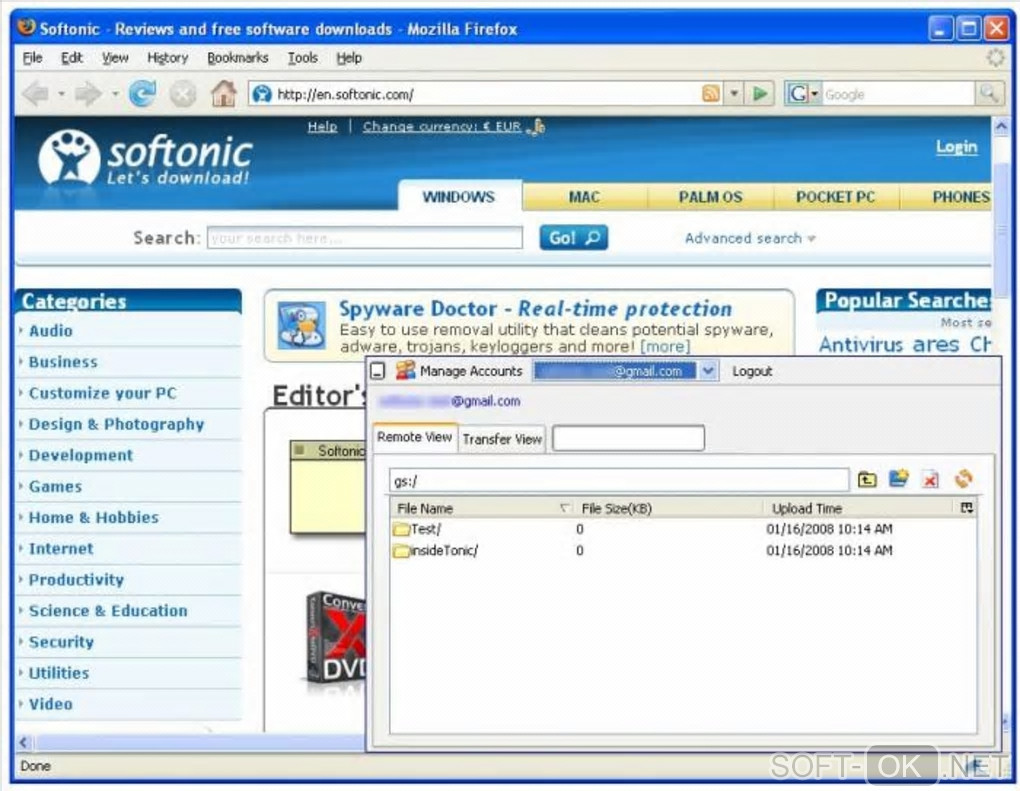Click the Stop loading icon
The height and width of the screenshot is (791, 1020).
coord(183,94)
